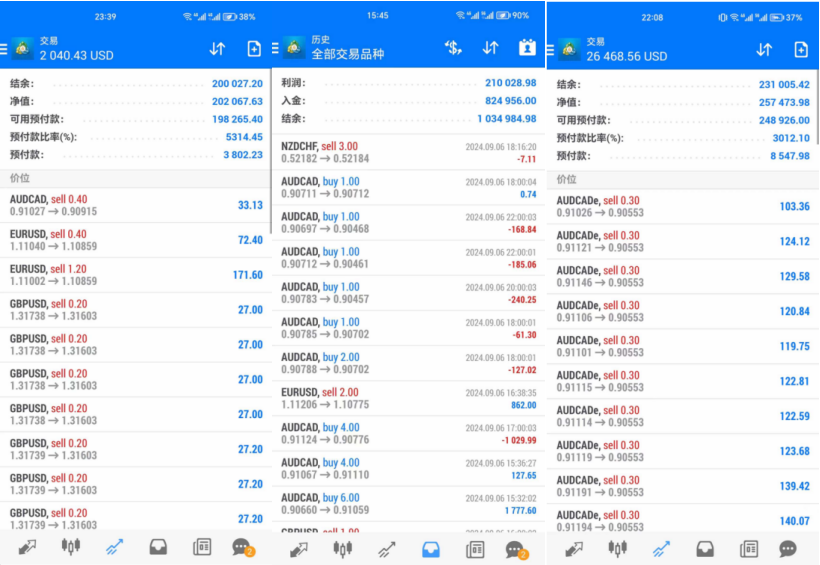This screenshot has width=820, height=565.
Task: Tap the dollar currency icon on history screen
Action: click(x=453, y=48)
